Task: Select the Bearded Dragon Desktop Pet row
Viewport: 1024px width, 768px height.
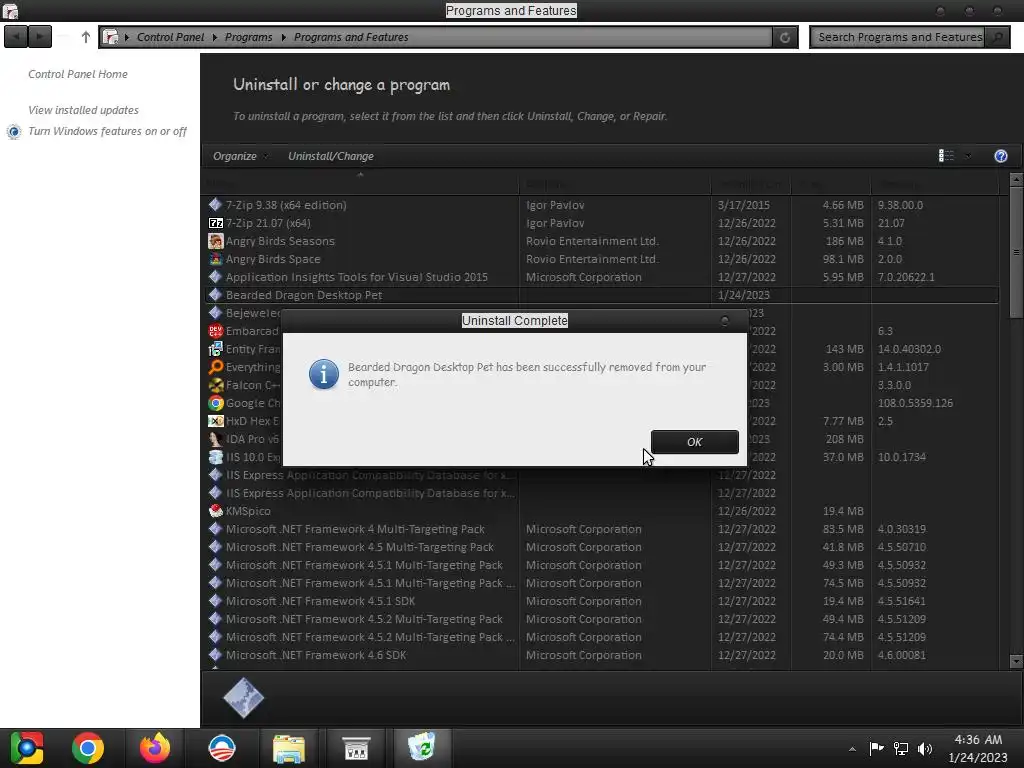Action: point(600,295)
